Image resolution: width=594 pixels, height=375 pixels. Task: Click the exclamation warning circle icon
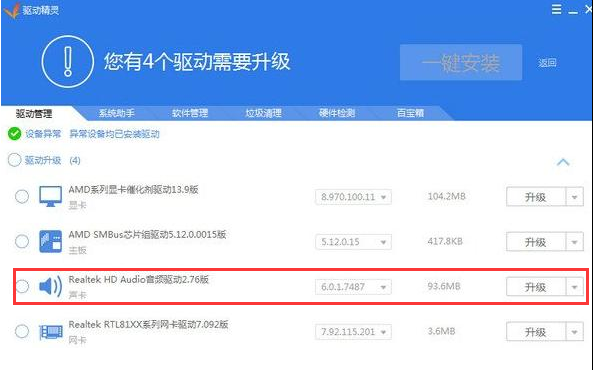click(67, 61)
